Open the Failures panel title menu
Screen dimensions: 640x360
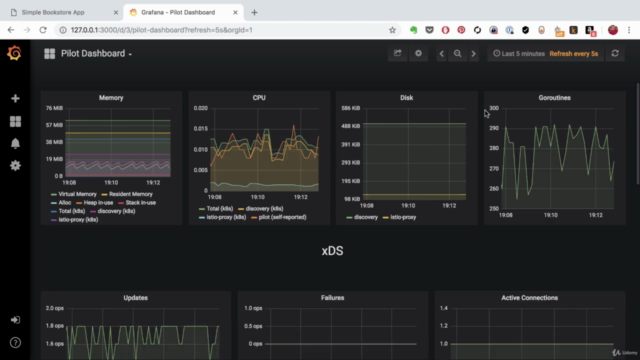click(x=332, y=298)
